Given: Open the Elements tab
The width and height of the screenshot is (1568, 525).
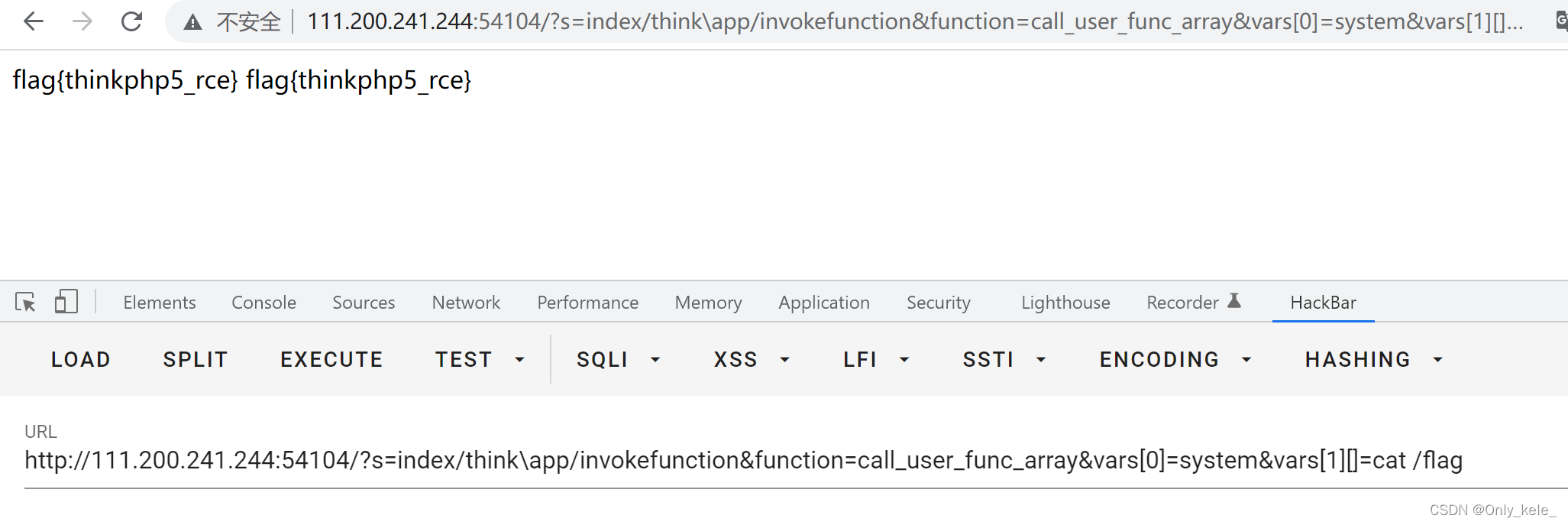Looking at the screenshot, I should coord(160,303).
